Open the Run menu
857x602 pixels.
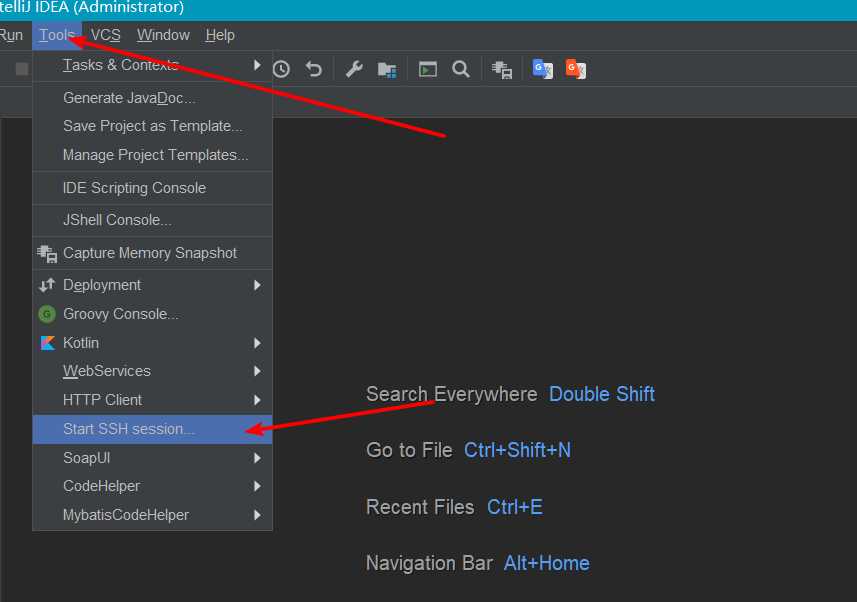point(11,36)
